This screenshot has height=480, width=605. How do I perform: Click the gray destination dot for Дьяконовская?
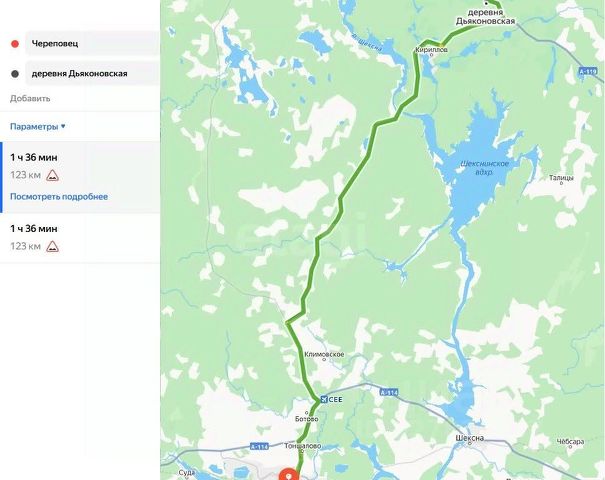coord(15,74)
